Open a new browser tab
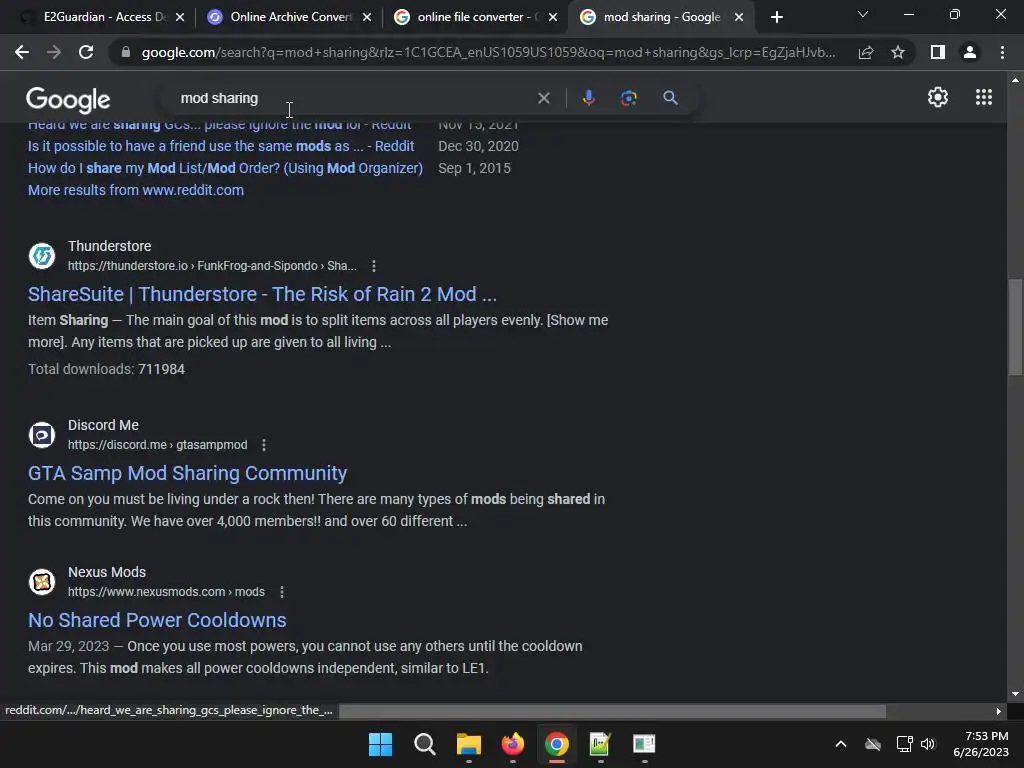 tap(776, 17)
